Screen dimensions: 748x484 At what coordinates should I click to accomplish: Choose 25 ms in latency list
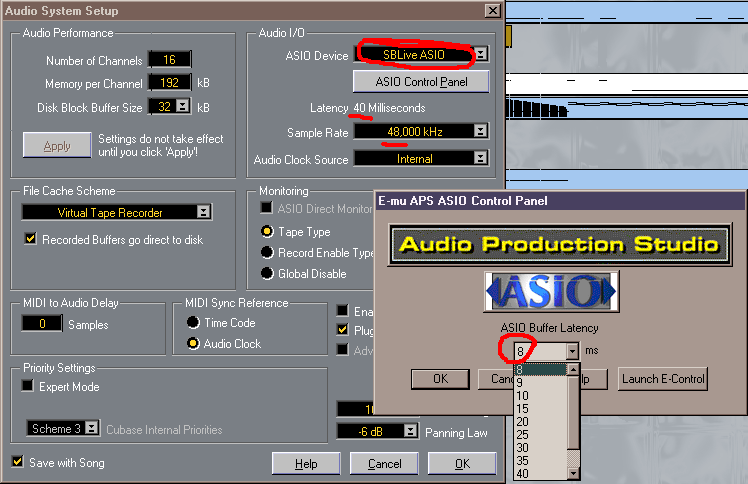[x=540, y=434]
